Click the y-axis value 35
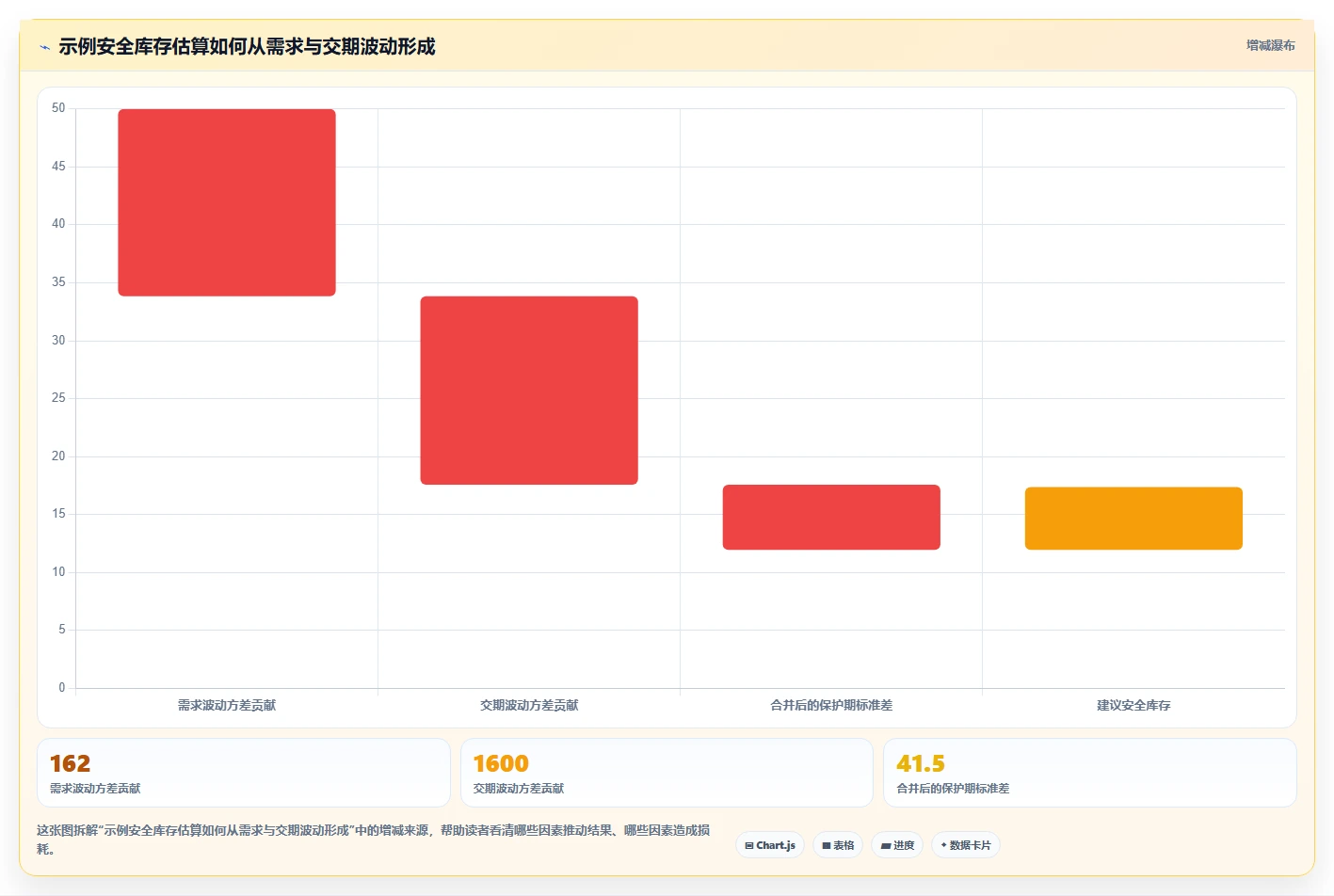 click(58, 282)
